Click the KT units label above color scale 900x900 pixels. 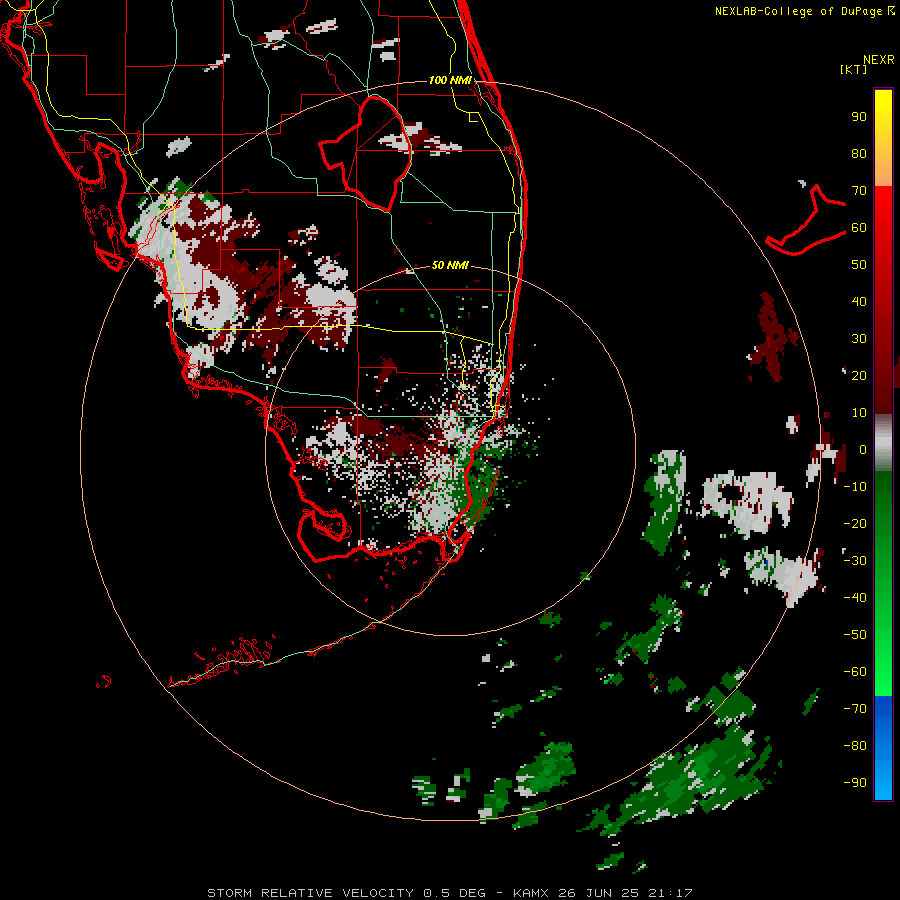[x=854, y=69]
